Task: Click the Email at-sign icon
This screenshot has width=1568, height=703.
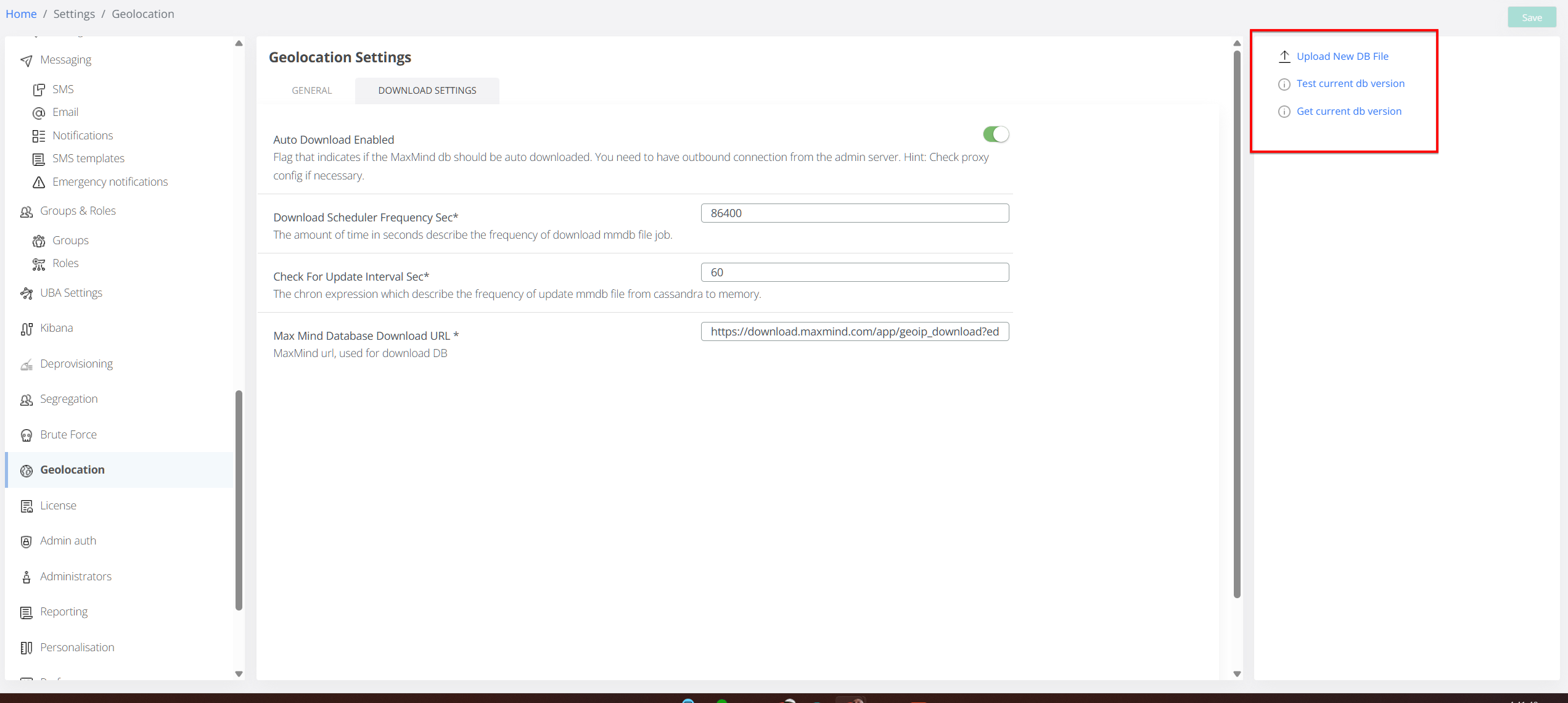Action: (x=38, y=113)
